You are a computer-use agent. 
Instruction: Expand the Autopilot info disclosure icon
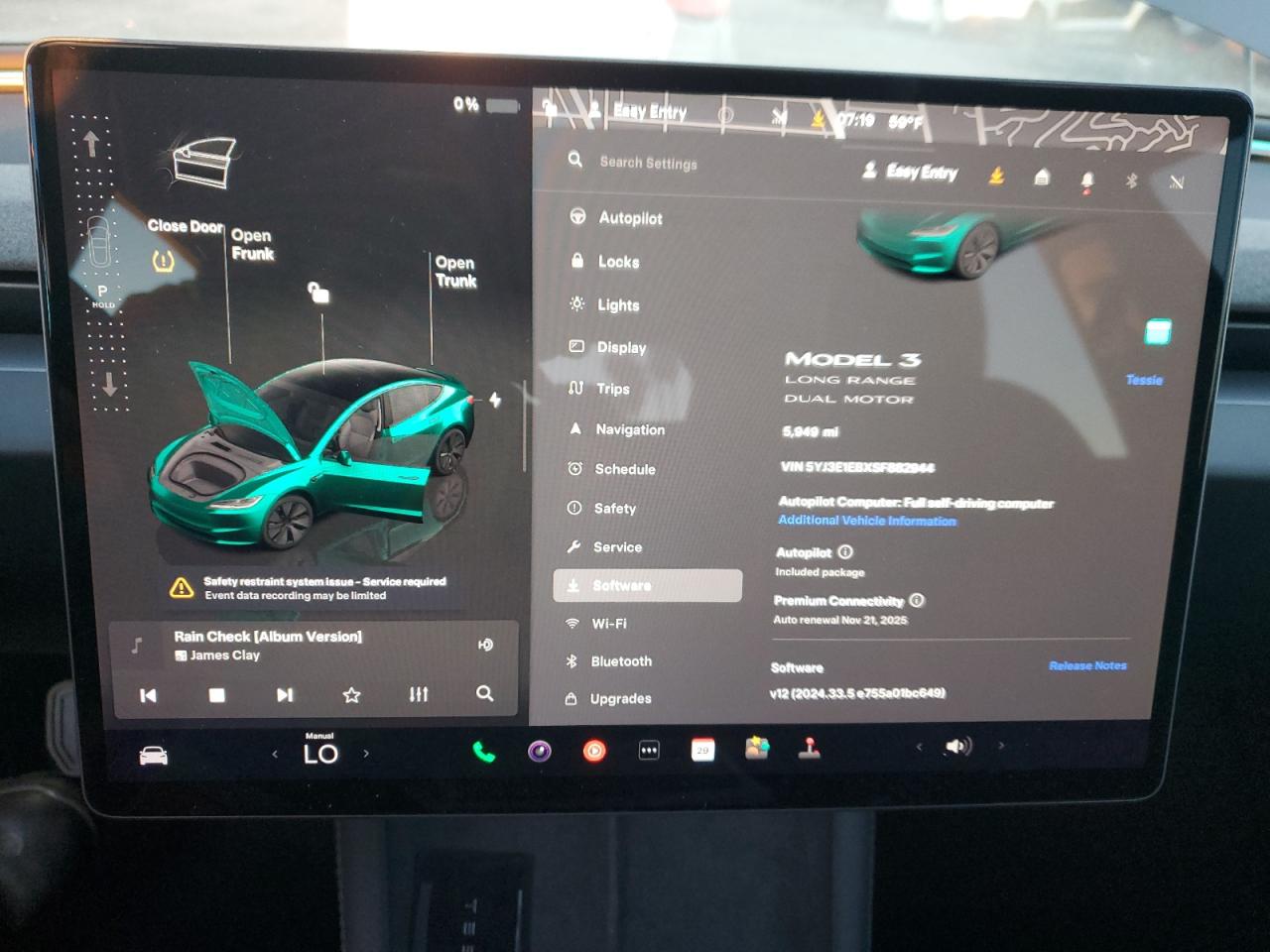[844, 552]
